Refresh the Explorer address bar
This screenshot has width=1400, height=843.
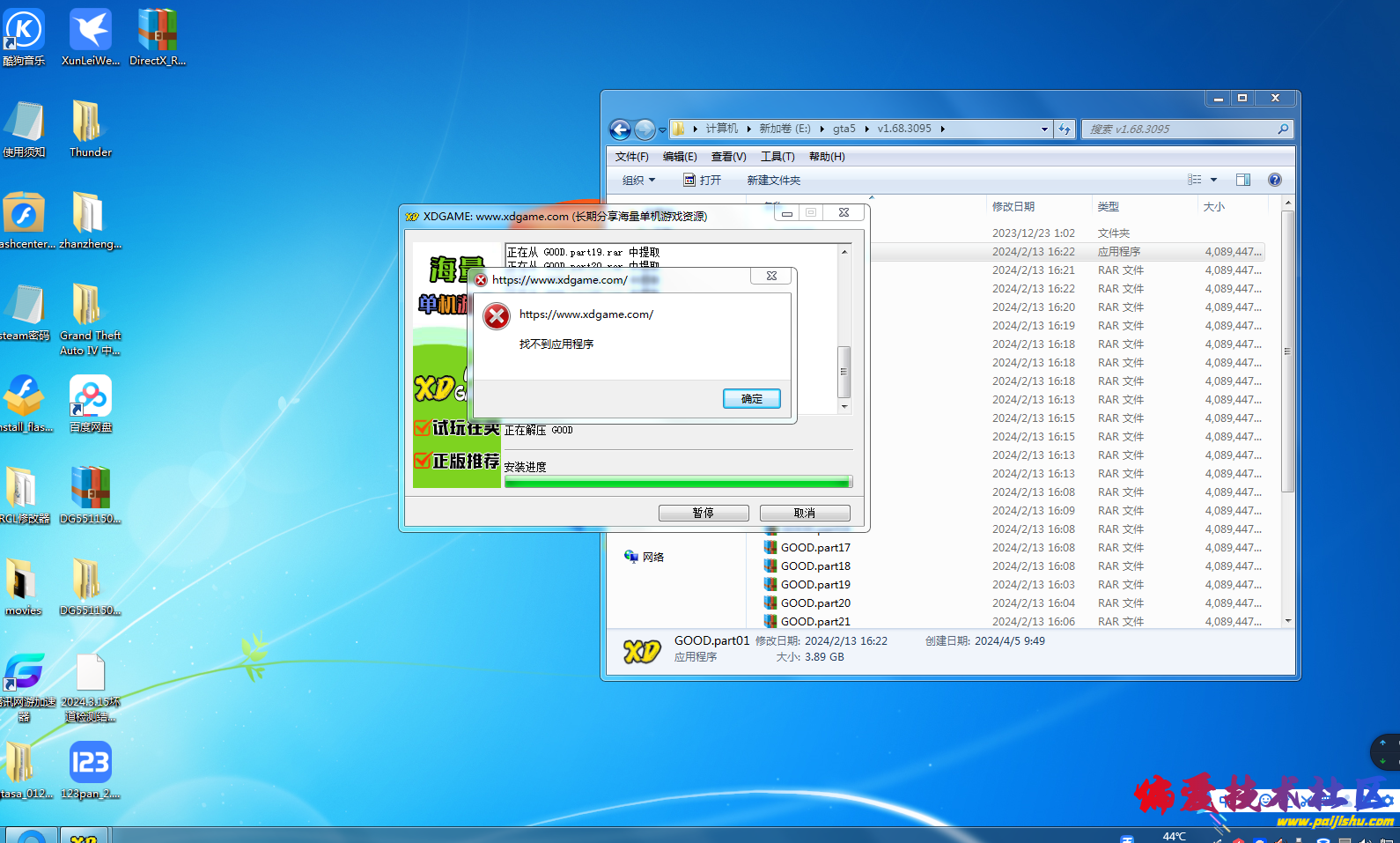[1065, 129]
